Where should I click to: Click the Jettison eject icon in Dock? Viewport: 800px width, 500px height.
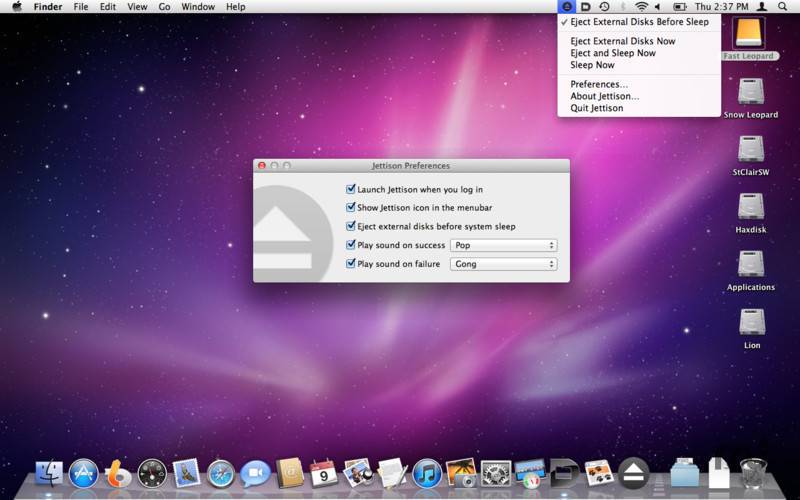point(633,473)
